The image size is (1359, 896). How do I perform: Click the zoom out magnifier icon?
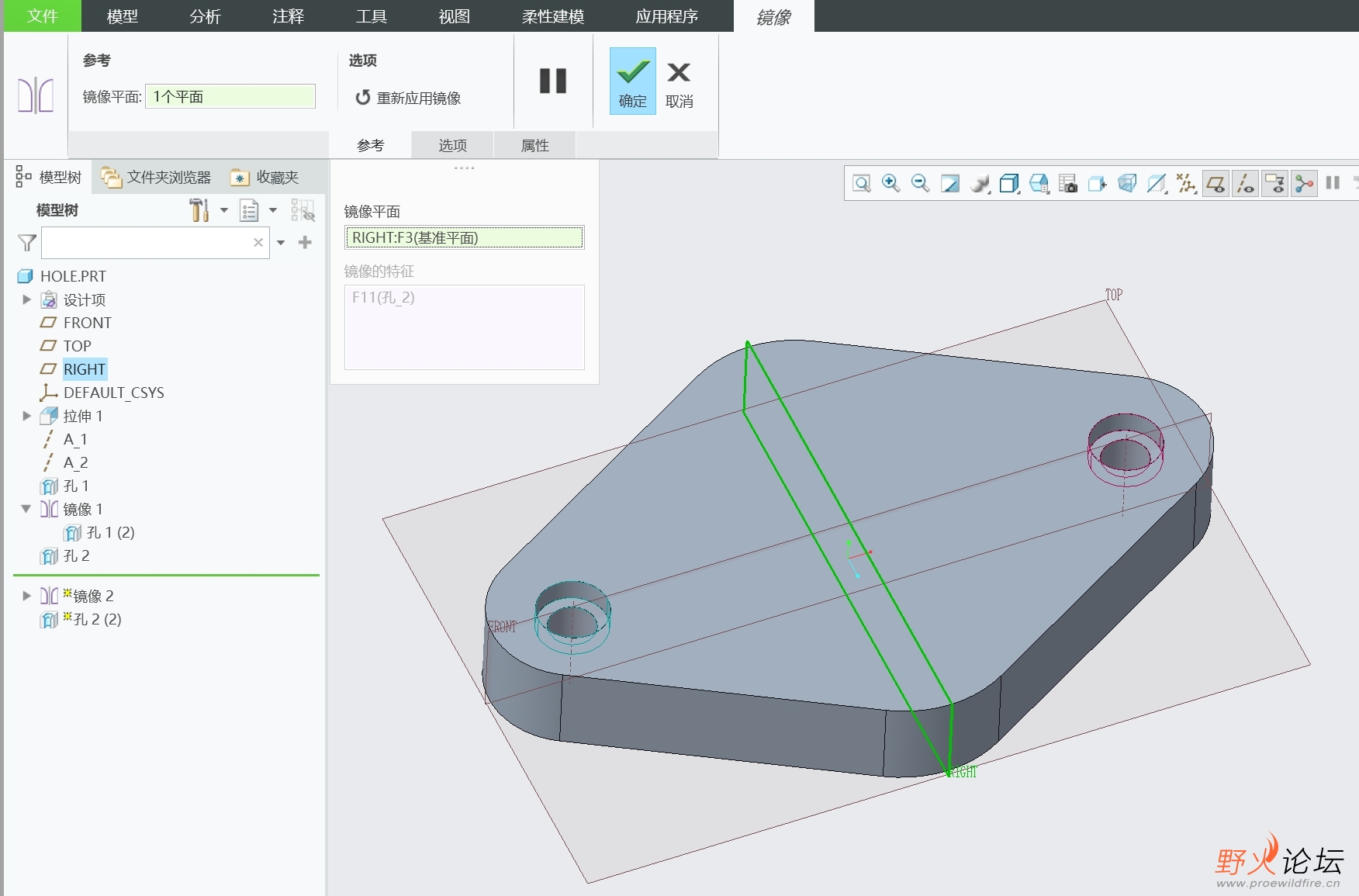[920, 184]
